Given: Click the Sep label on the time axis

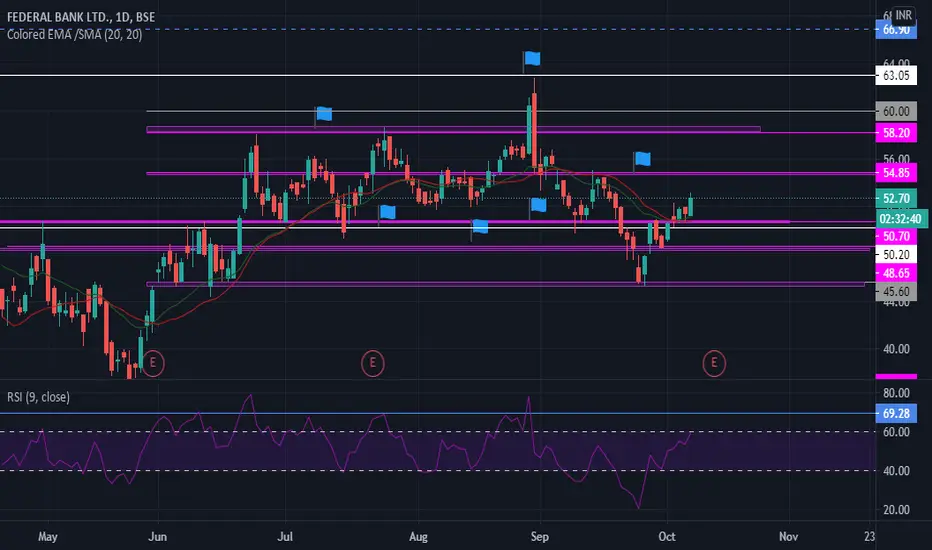Looking at the screenshot, I should click(539, 537).
